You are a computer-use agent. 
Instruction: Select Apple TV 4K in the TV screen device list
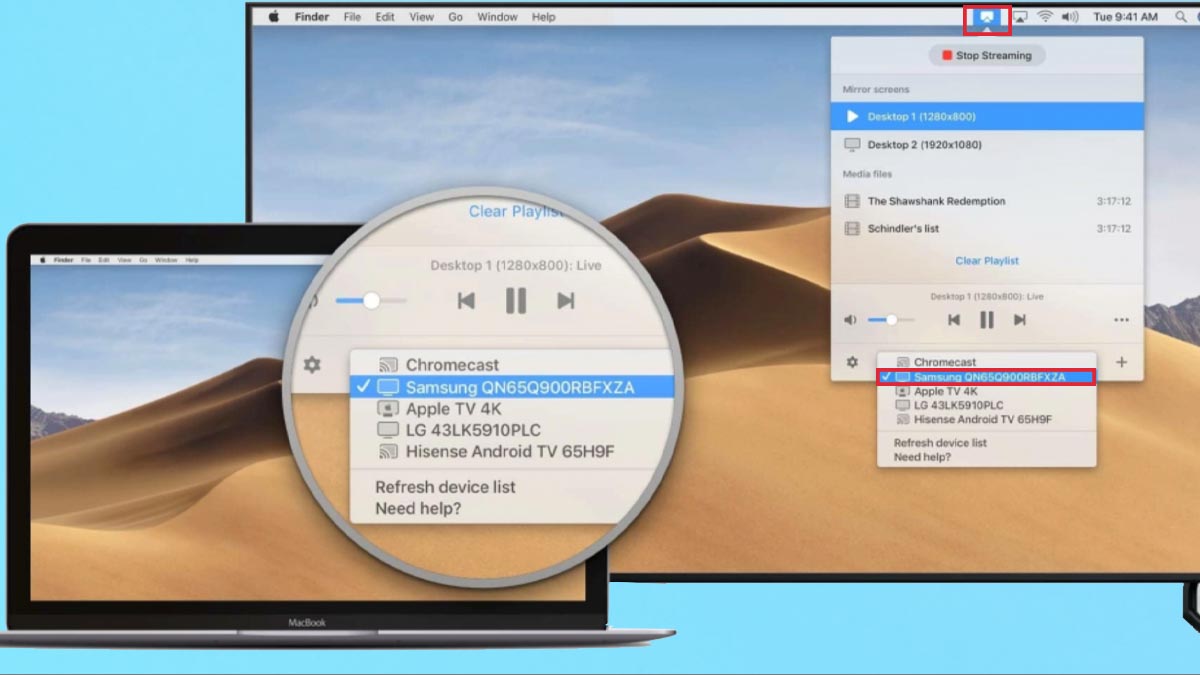986,391
